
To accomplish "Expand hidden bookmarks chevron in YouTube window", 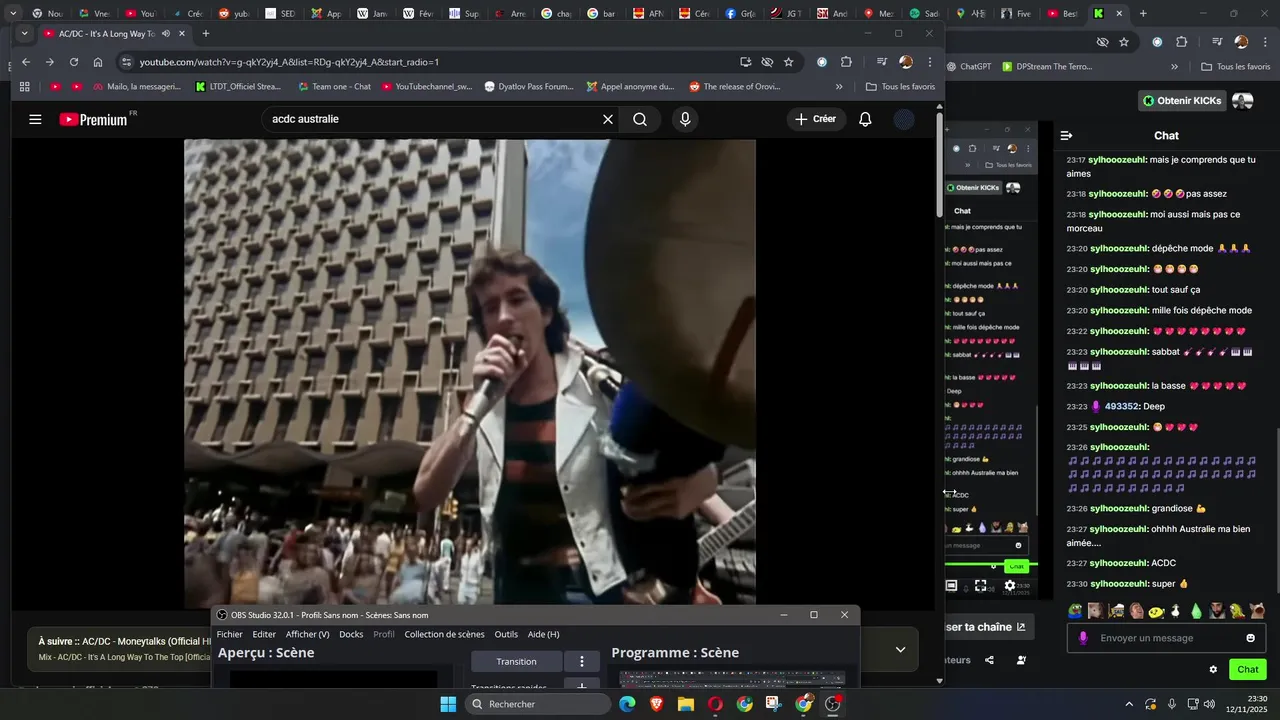I will 839,87.
